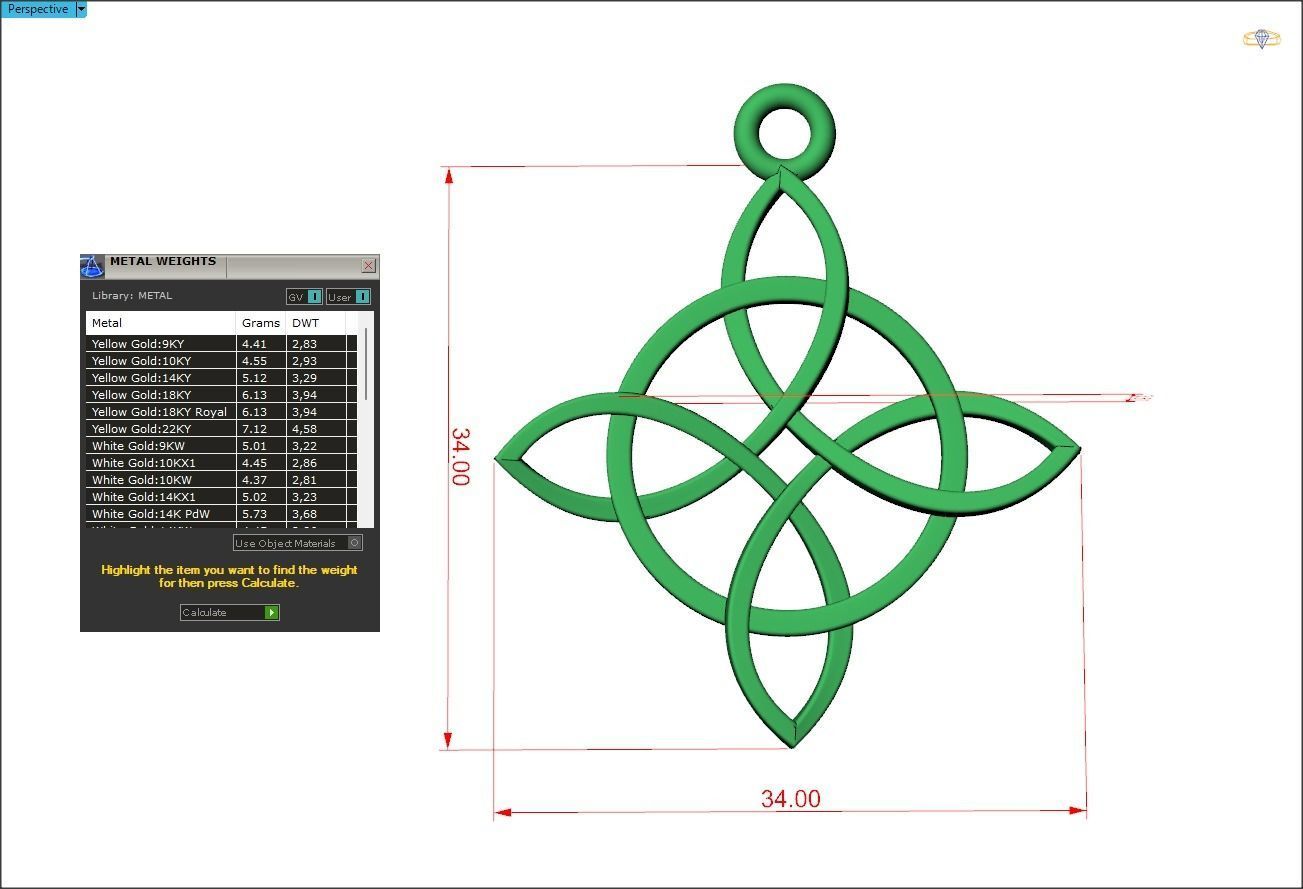Click the Grams column header
Image resolution: width=1303 pixels, height=889 pixels.
(x=261, y=323)
